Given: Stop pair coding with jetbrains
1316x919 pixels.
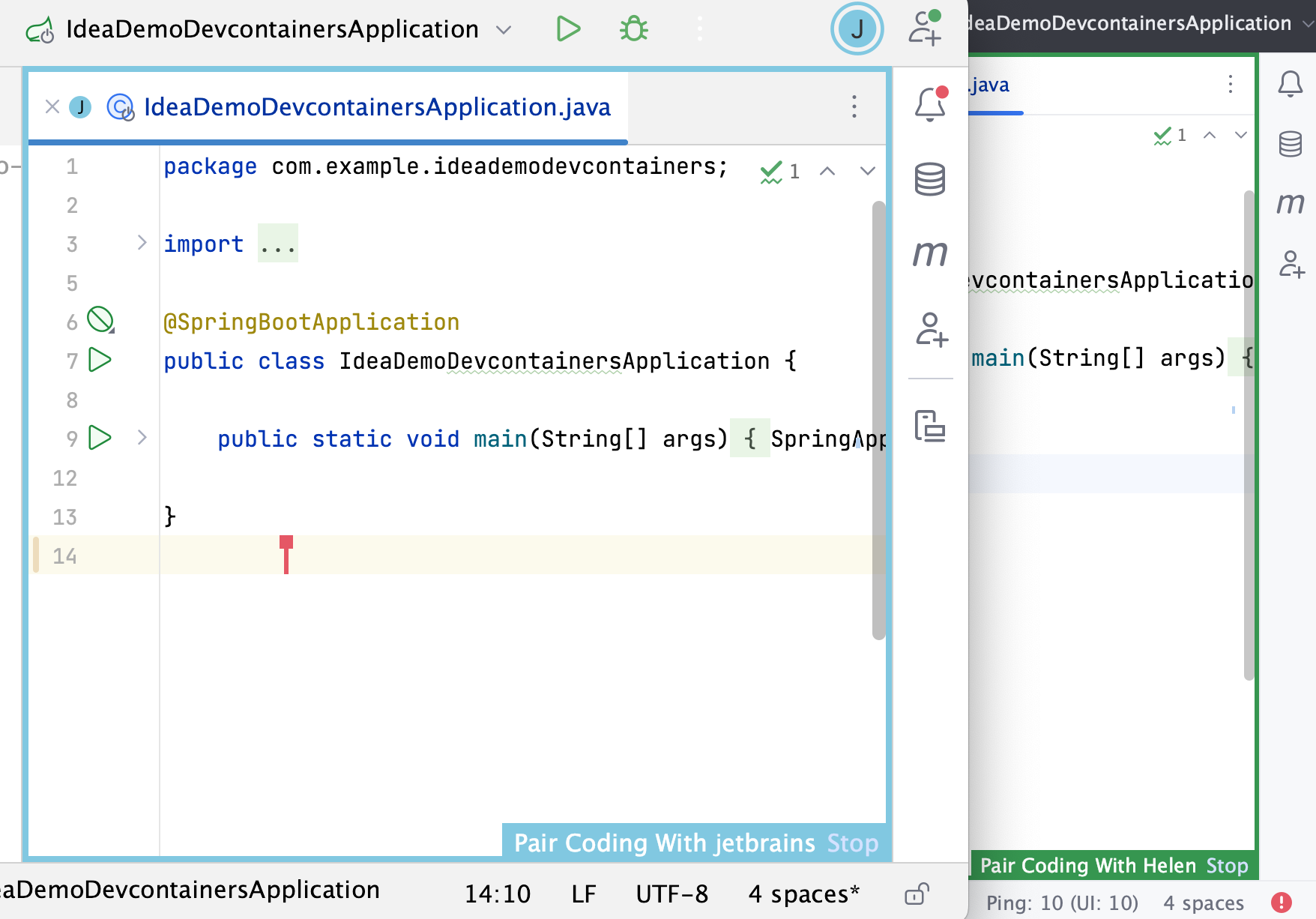Looking at the screenshot, I should (852, 843).
